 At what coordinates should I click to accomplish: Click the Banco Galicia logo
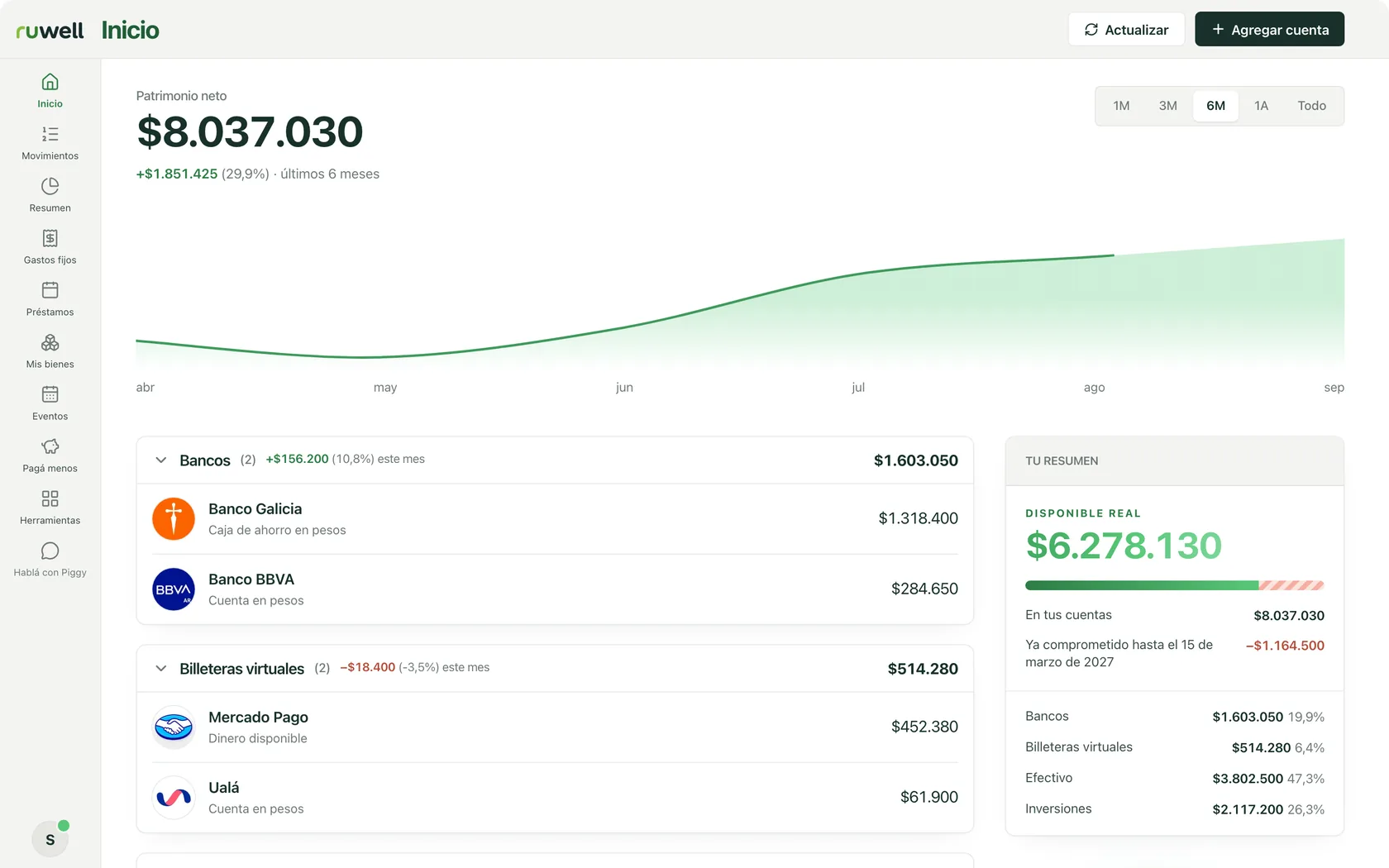click(x=174, y=519)
